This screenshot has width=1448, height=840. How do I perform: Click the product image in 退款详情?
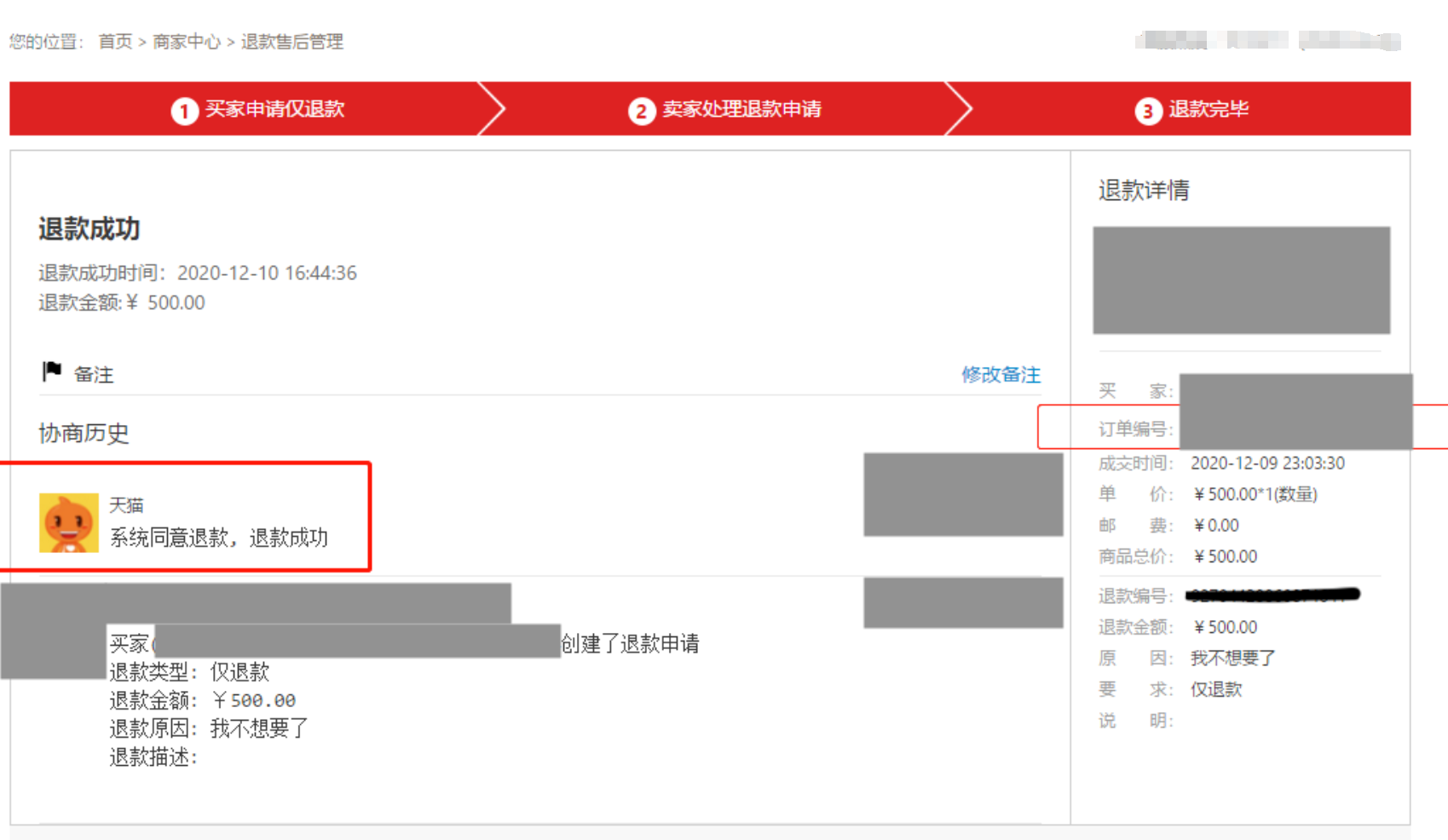(1242, 280)
